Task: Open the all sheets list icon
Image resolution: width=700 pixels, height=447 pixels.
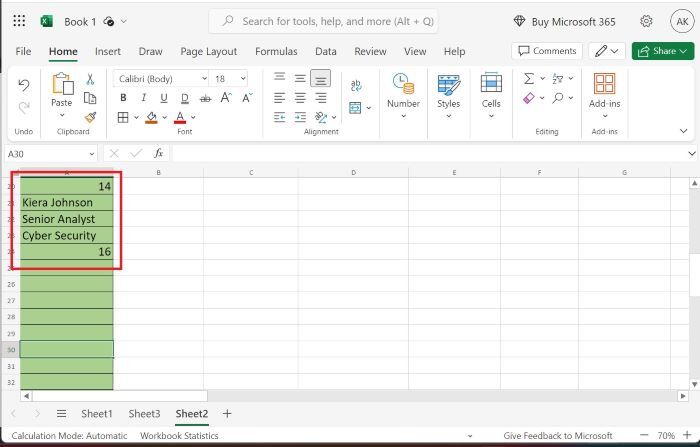Action: [62, 414]
